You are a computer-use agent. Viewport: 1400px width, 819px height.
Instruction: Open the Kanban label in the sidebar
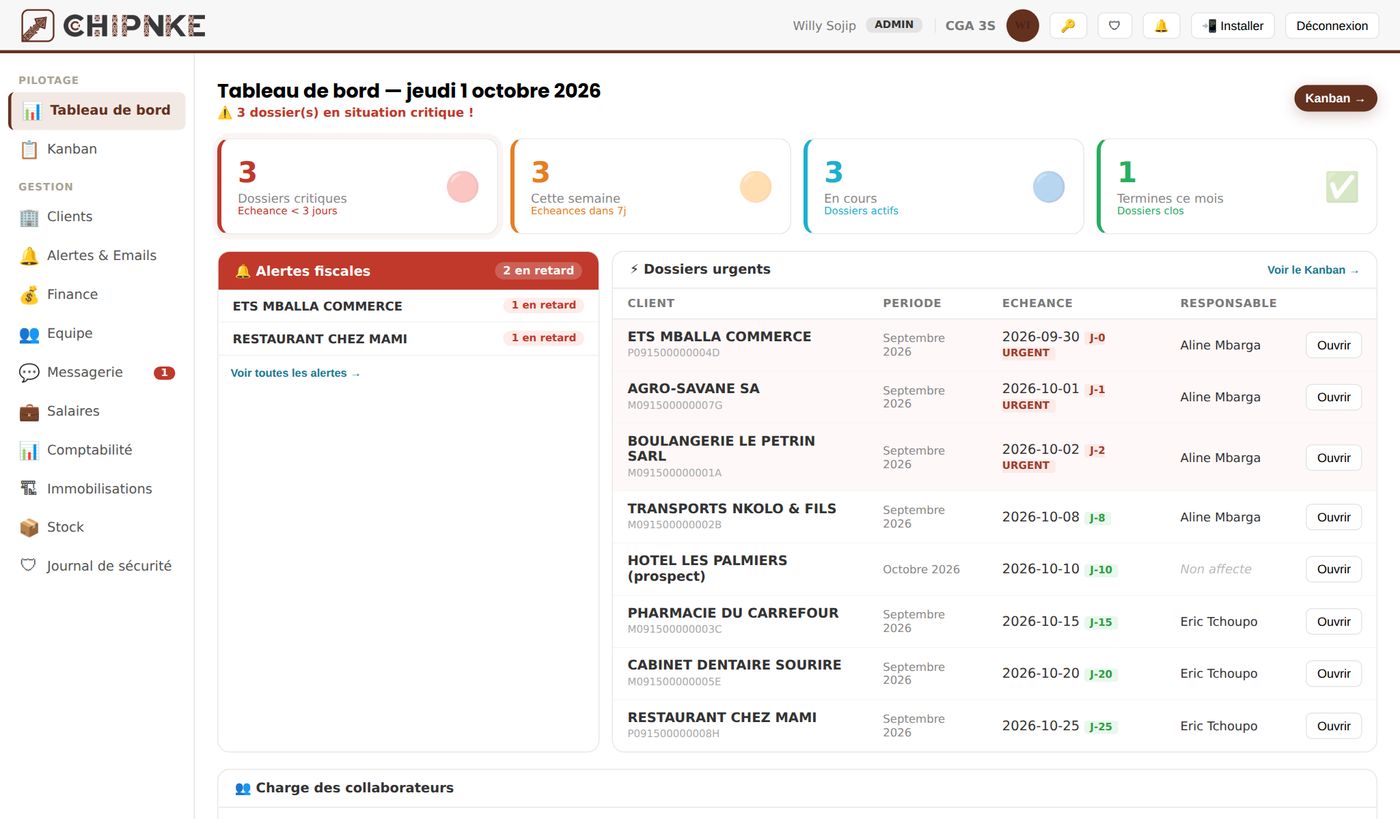pyautogui.click(x=72, y=149)
